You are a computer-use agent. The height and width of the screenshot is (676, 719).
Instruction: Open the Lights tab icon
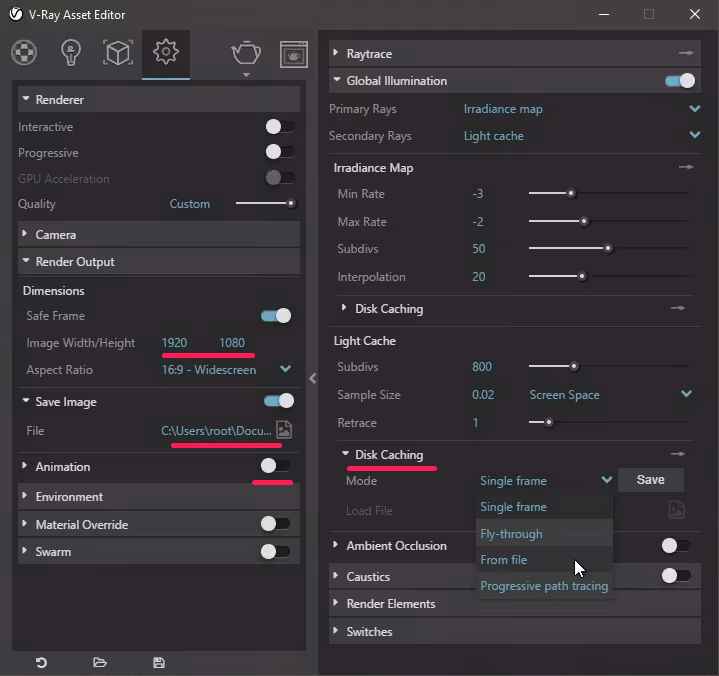tap(71, 52)
